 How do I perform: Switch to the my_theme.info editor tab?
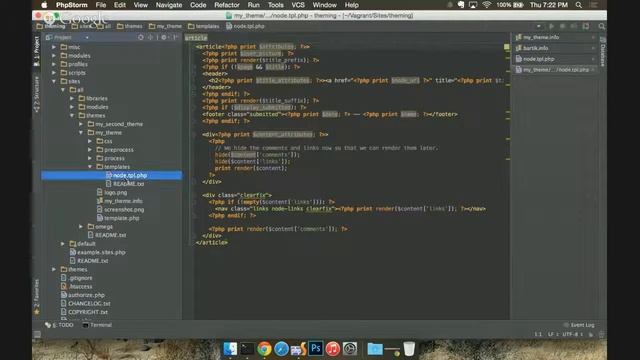pos(556,37)
